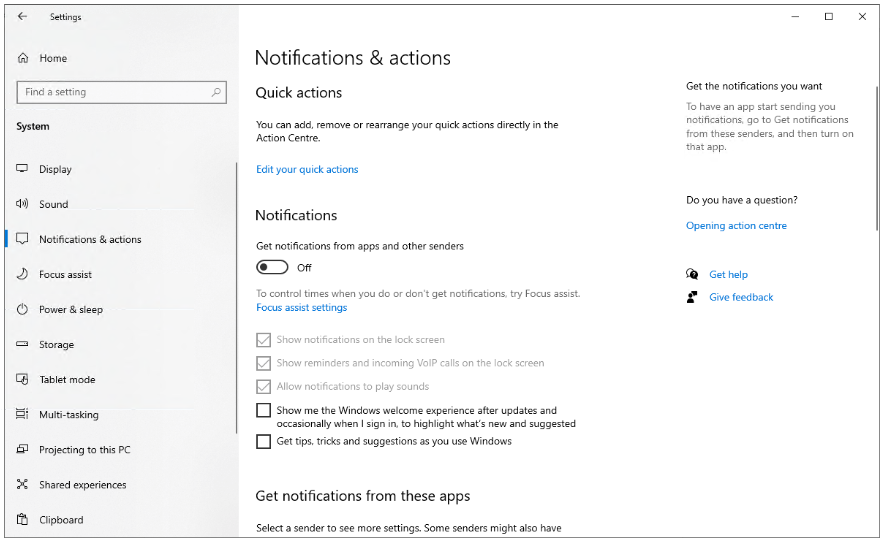Click the Storage drive icon
Viewport: 882px width, 540px height.
click(22, 344)
